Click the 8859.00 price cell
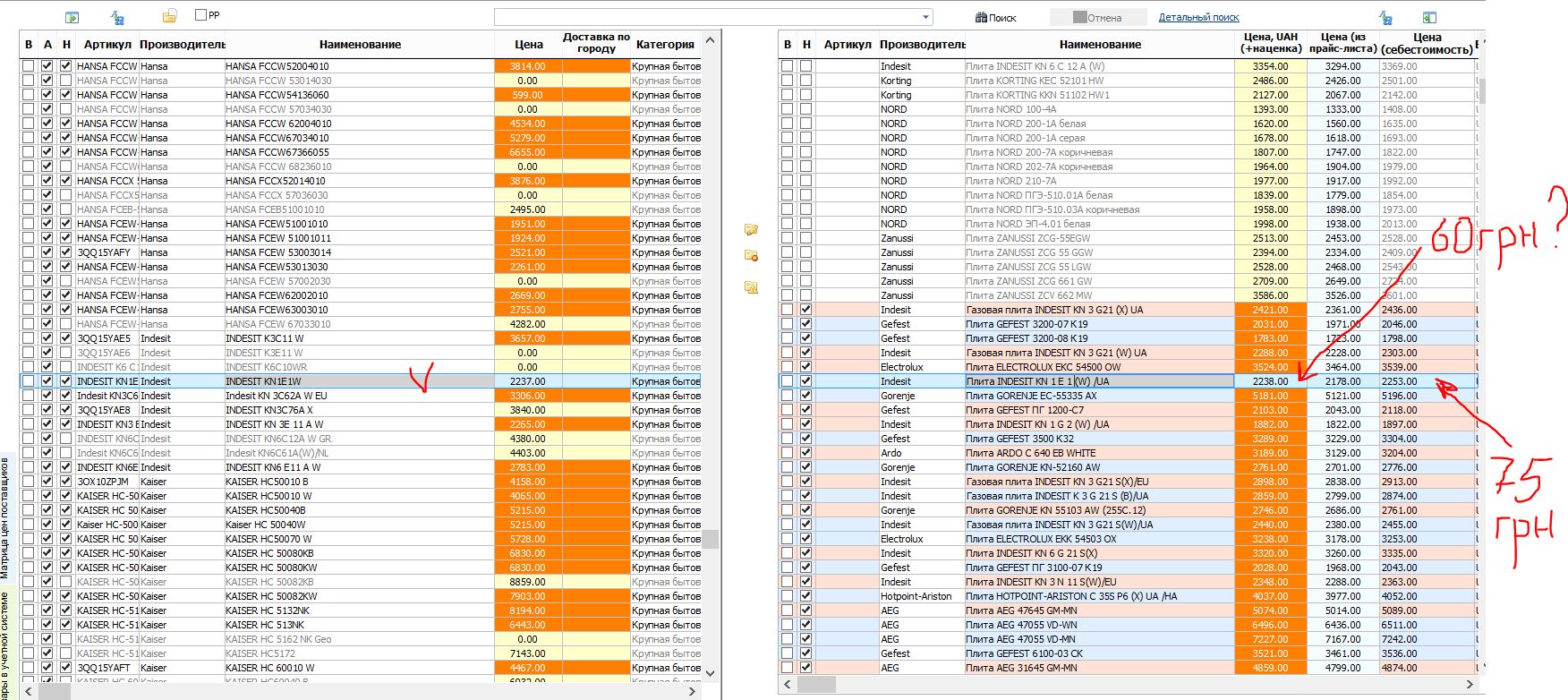1568x700 pixels. pyautogui.click(x=528, y=582)
